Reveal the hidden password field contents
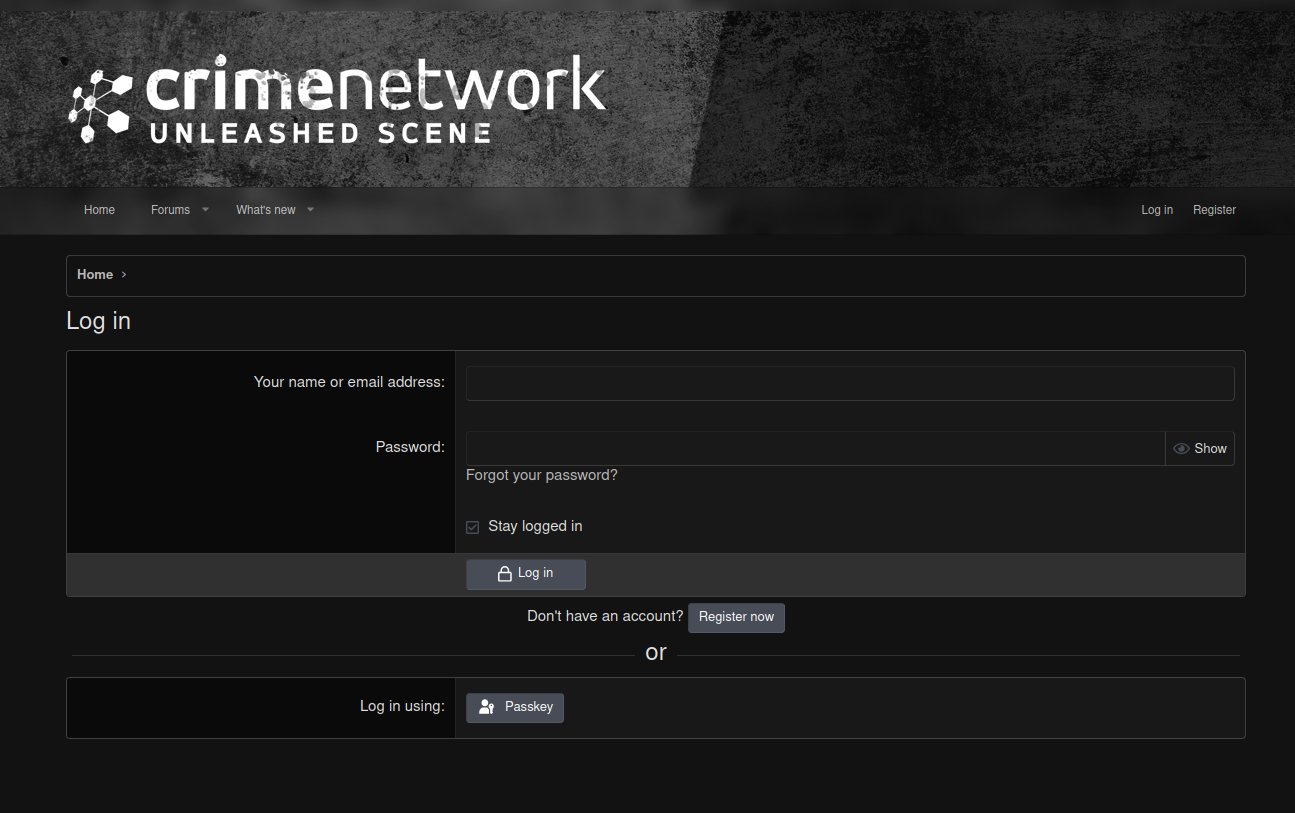1295x813 pixels. [1200, 448]
